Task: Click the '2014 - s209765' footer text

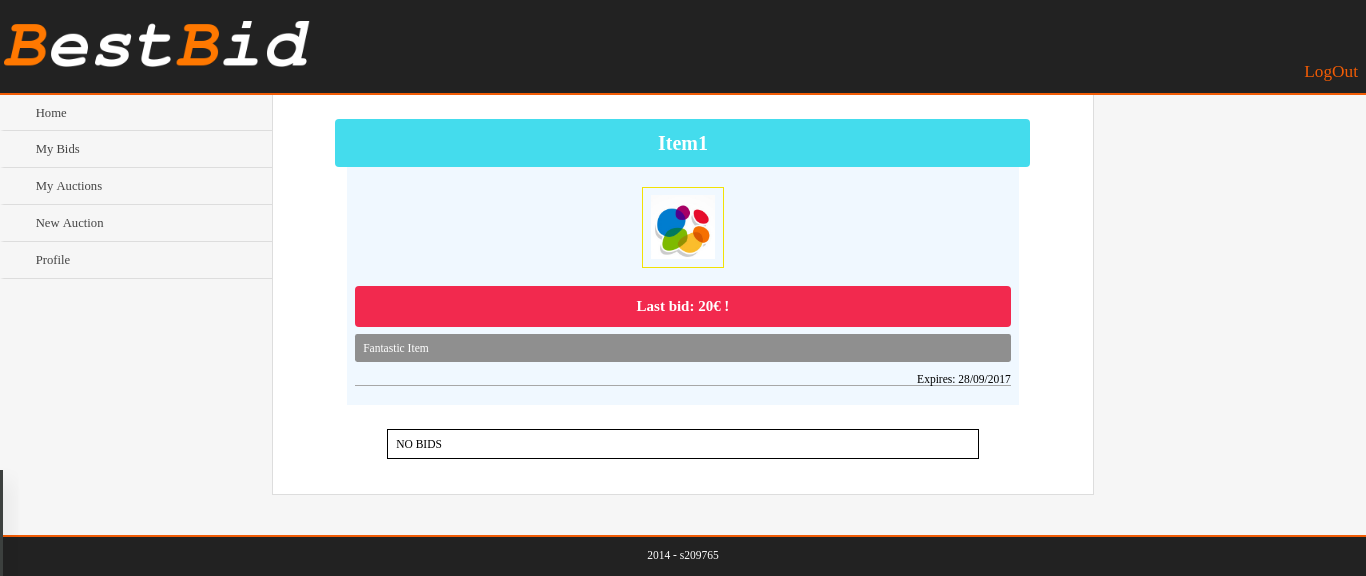Action: (x=682, y=555)
